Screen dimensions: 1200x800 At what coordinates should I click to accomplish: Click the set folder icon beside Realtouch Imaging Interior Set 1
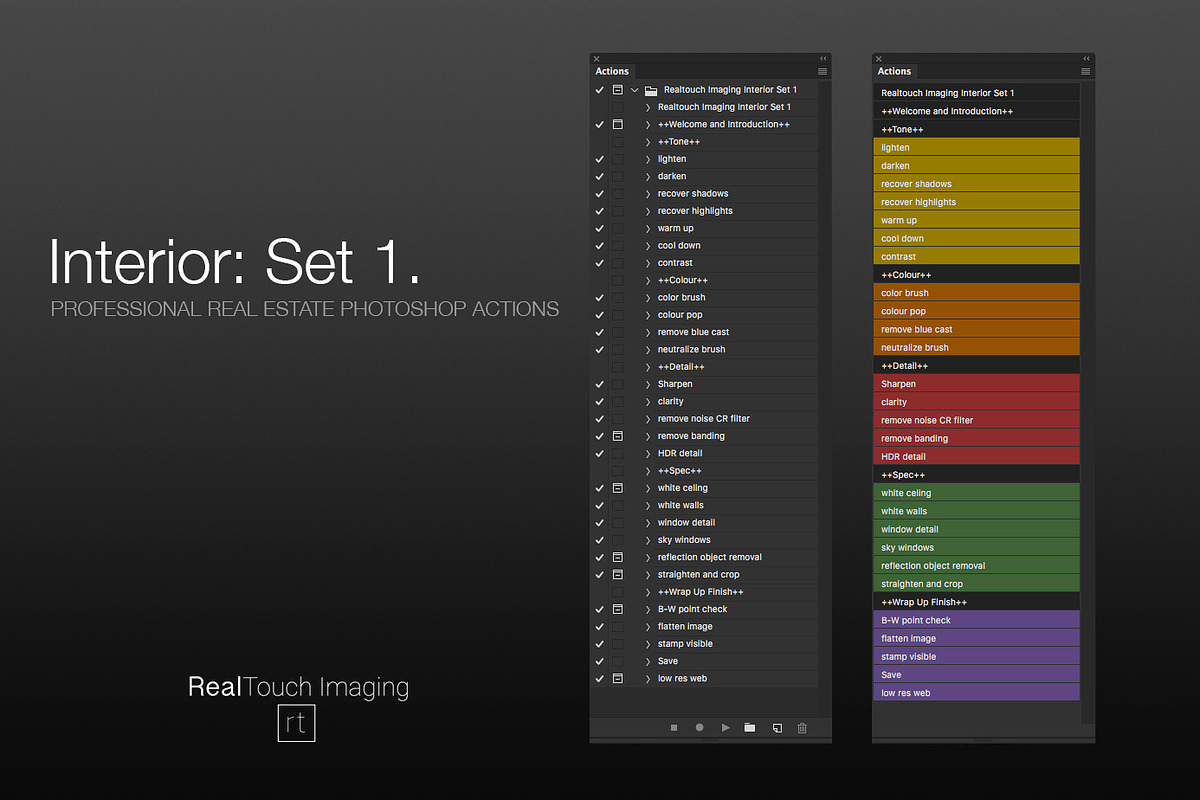click(x=650, y=90)
